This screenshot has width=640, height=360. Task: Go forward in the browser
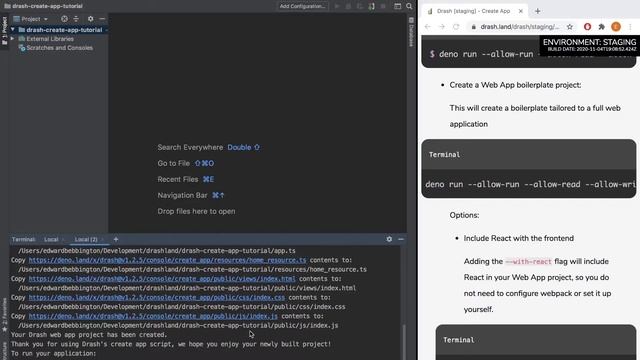(442, 27)
